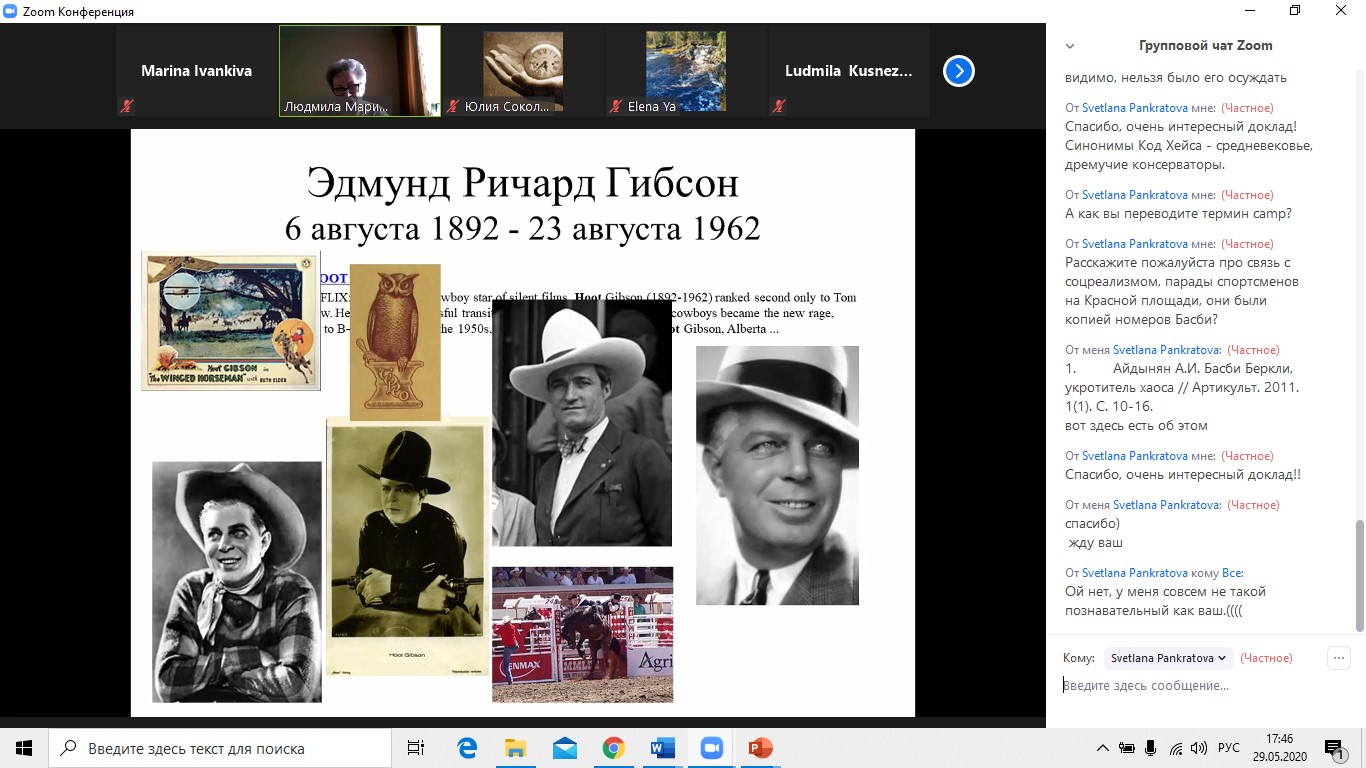Click '(Частное)' label beside recipient dropdown
This screenshot has width=1366, height=768.
1266,658
